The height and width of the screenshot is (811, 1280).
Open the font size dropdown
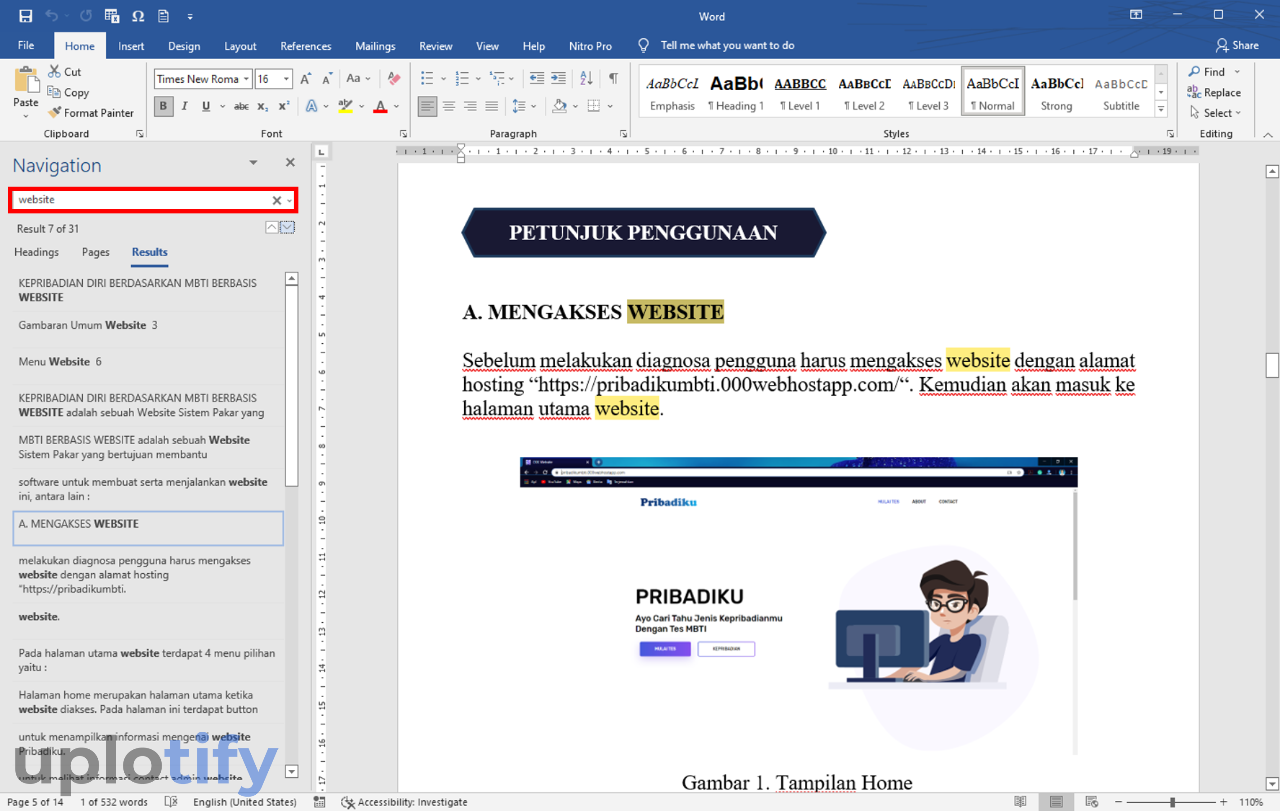(287, 79)
